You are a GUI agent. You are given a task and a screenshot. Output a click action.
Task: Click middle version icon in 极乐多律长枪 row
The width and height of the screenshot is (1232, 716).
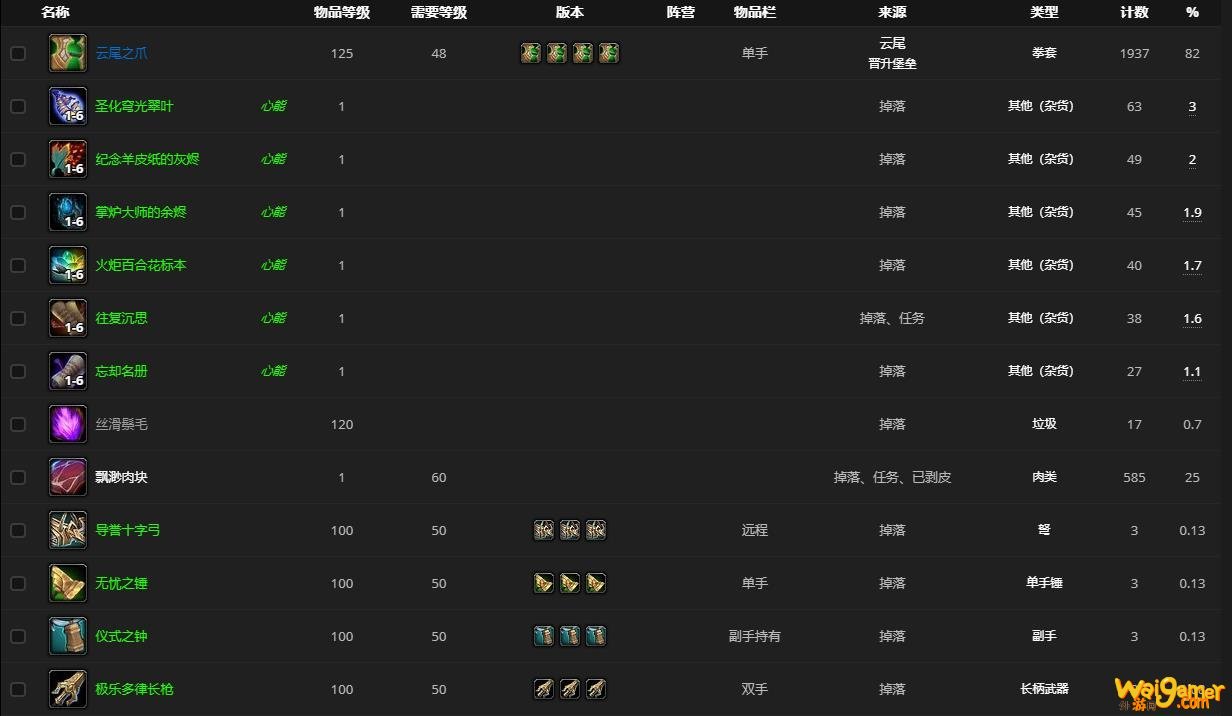pos(570,689)
